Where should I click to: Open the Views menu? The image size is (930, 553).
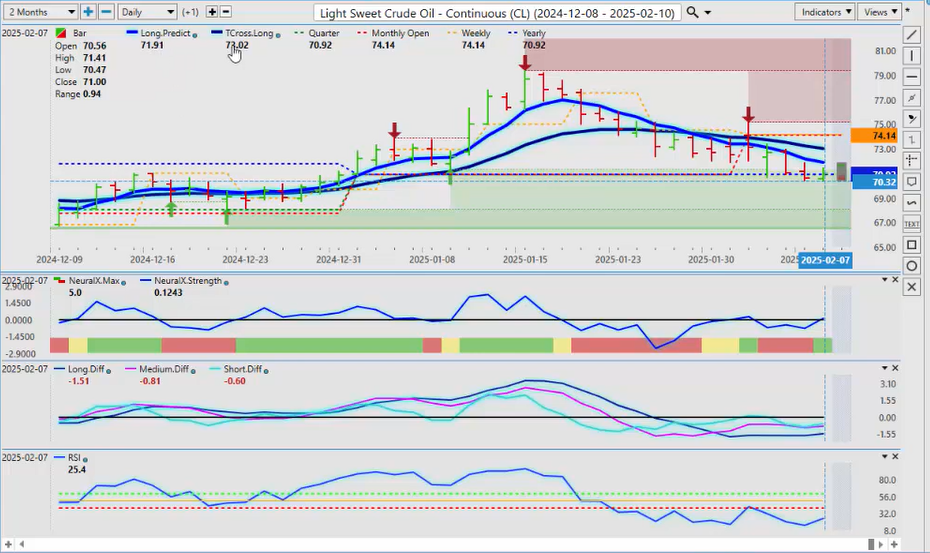(x=879, y=12)
